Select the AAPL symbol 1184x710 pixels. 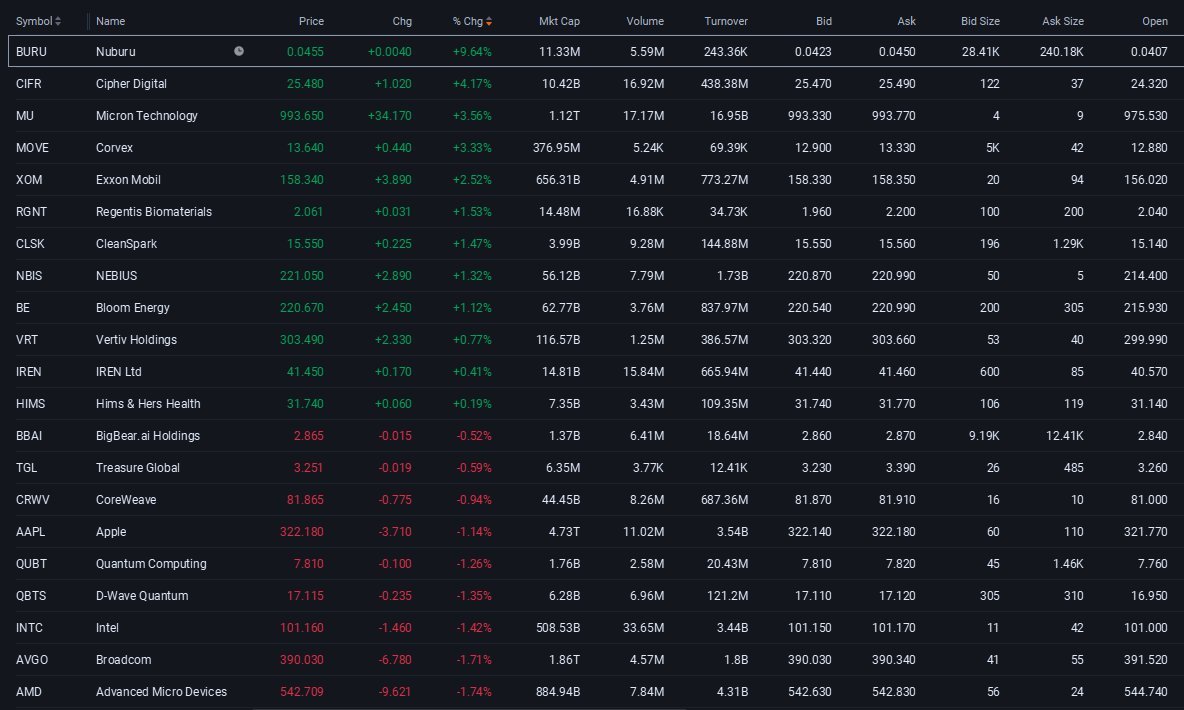pos(30,532)
